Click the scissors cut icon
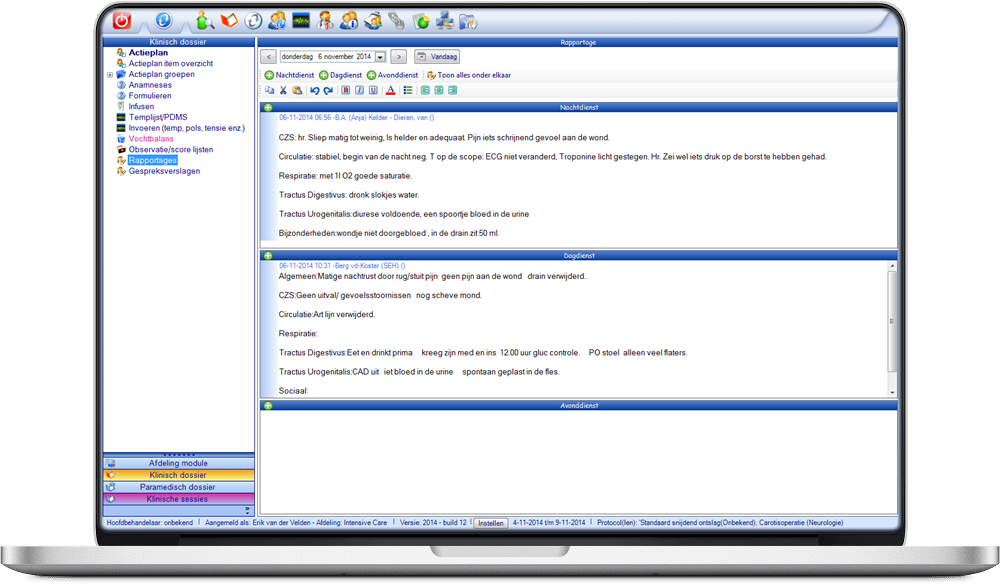Screen dimensions: 1000x585 click(x=283, y=91)
